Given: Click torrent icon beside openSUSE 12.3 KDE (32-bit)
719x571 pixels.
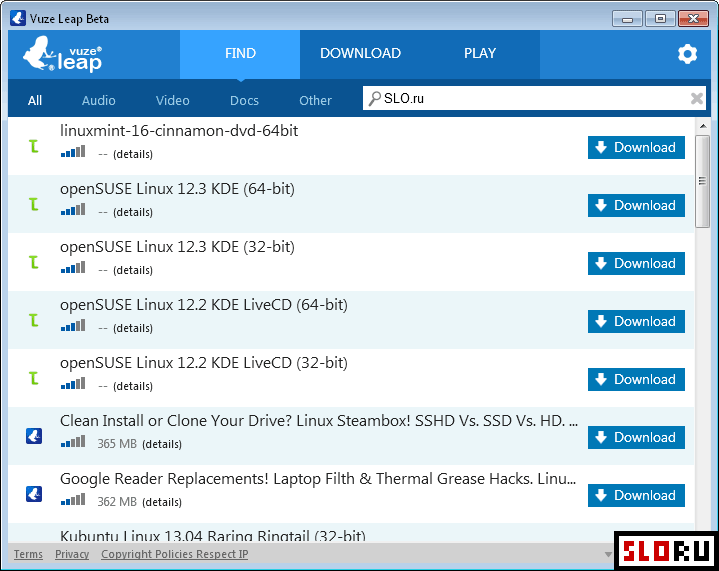Looking at the screenshot, I should pos(34,262).
